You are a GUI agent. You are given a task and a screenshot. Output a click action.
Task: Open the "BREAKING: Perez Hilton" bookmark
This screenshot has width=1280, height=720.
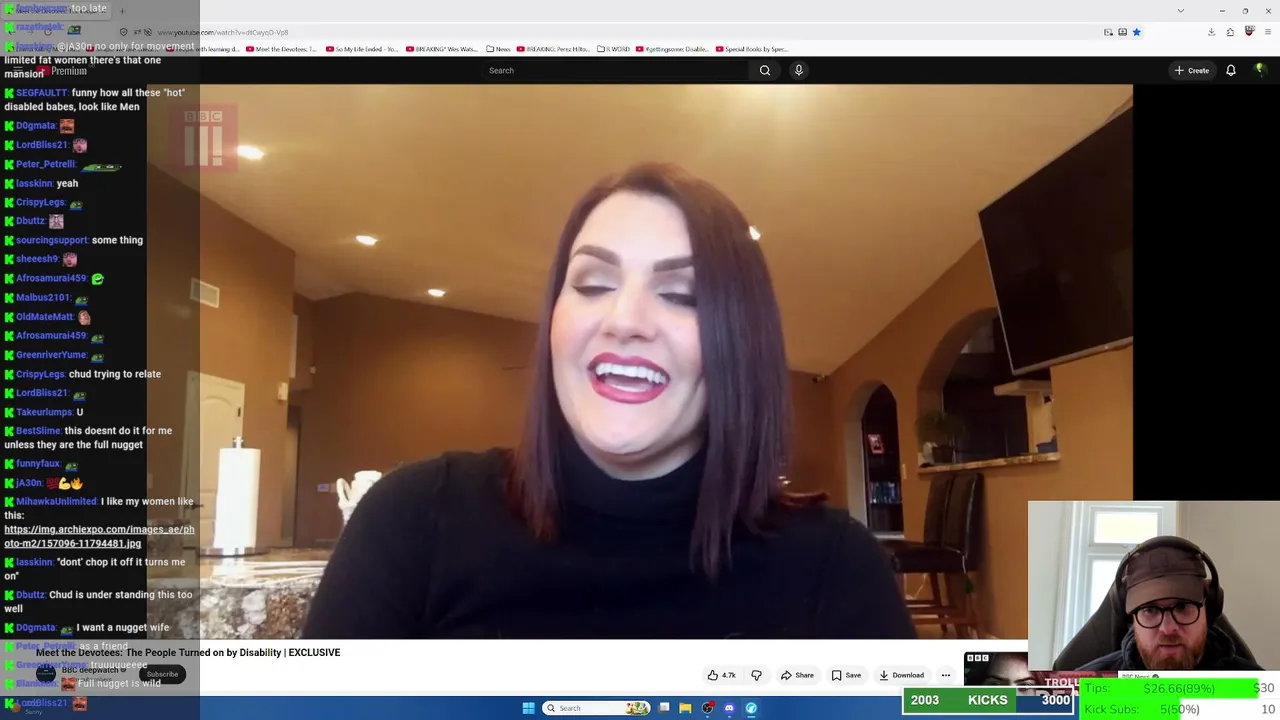tap(553, 49)
